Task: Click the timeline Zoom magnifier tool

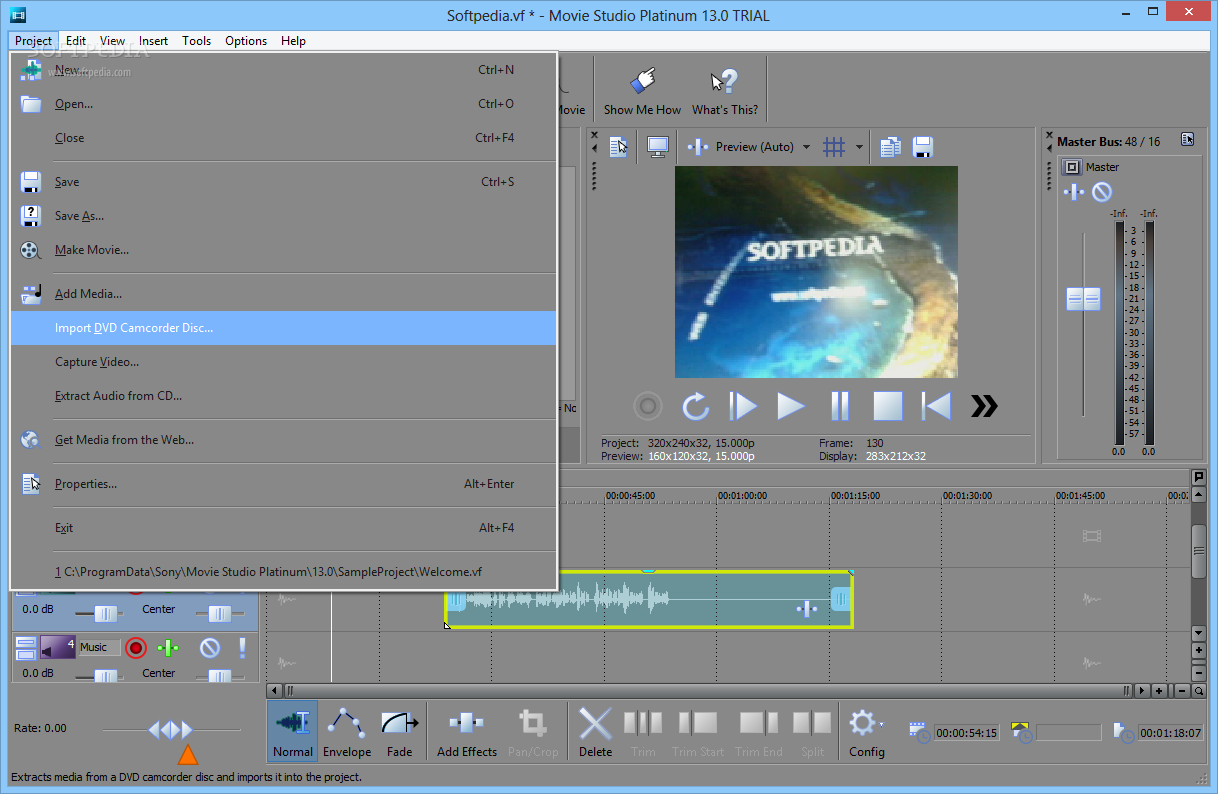Action: (1199, 691)
